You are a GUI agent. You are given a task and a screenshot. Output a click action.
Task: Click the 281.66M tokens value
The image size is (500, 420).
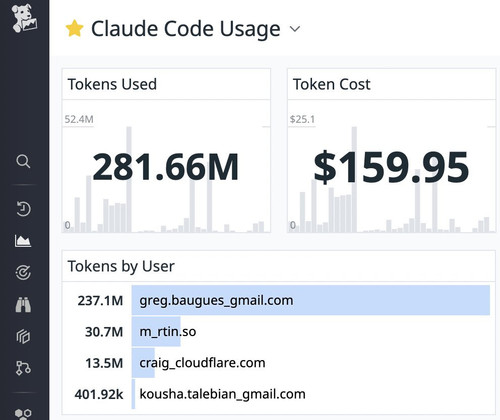pyautogui.click(x=166, y=167)
